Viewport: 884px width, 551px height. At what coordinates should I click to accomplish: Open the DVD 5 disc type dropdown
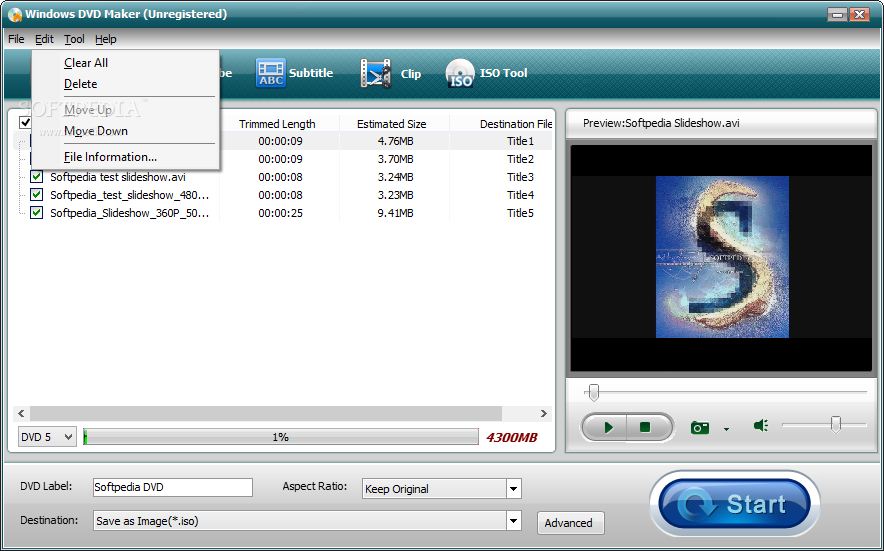click(x=47, y=437)
